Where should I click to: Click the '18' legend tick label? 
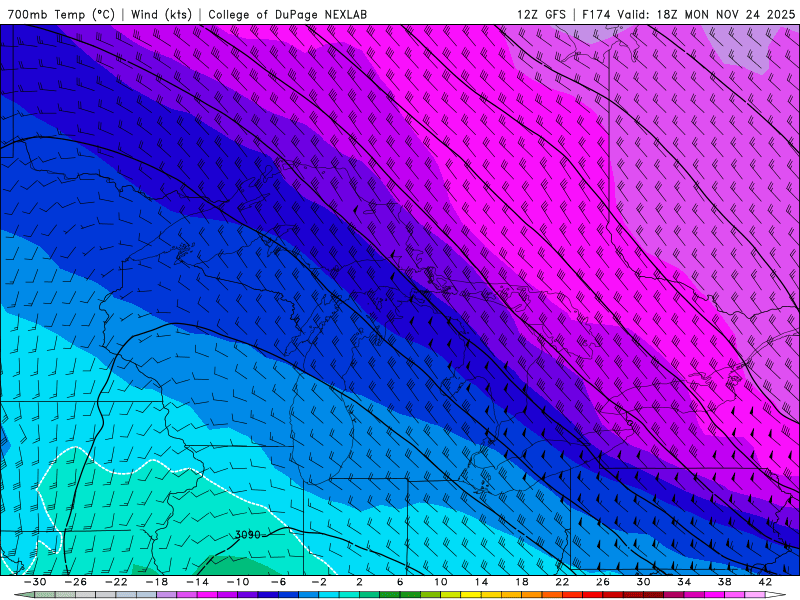[x=522, y=582]
